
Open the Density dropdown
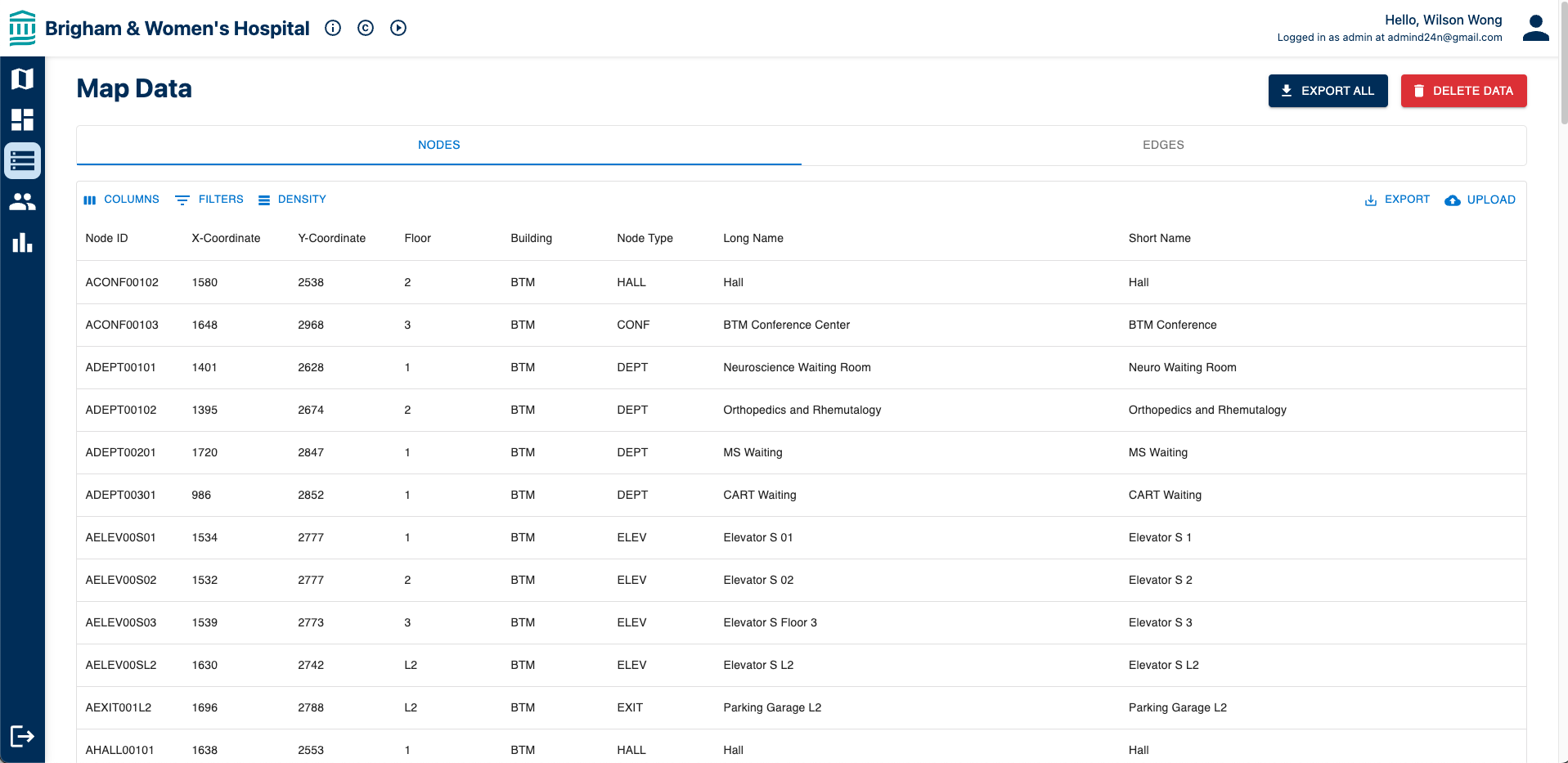[292, 200]
